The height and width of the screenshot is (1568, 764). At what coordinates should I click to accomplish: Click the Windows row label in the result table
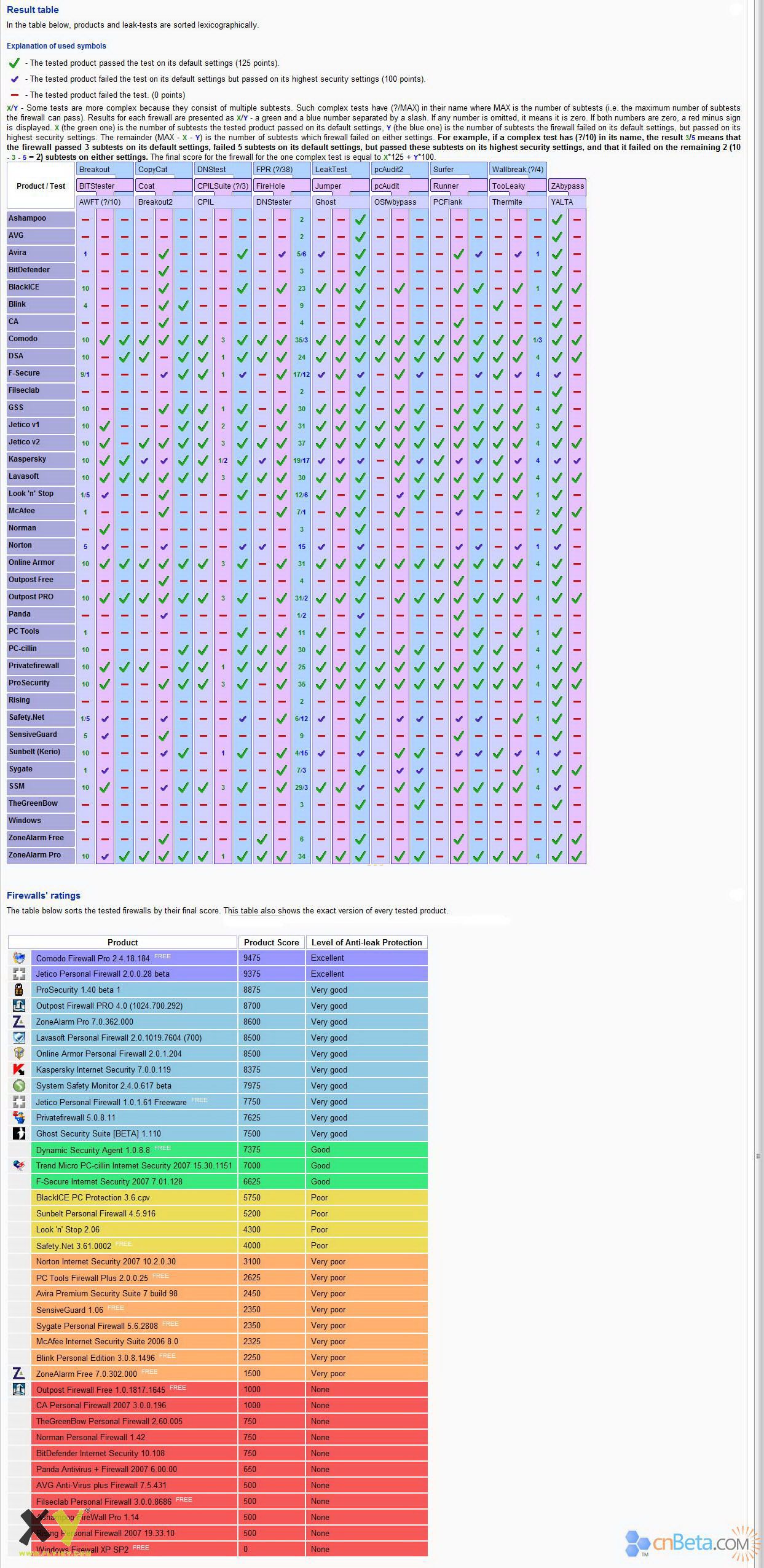(x=41, y=821)
